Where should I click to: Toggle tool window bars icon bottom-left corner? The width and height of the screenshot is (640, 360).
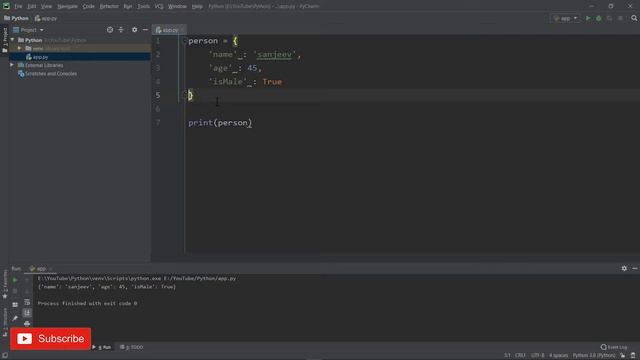click(4, 355)
